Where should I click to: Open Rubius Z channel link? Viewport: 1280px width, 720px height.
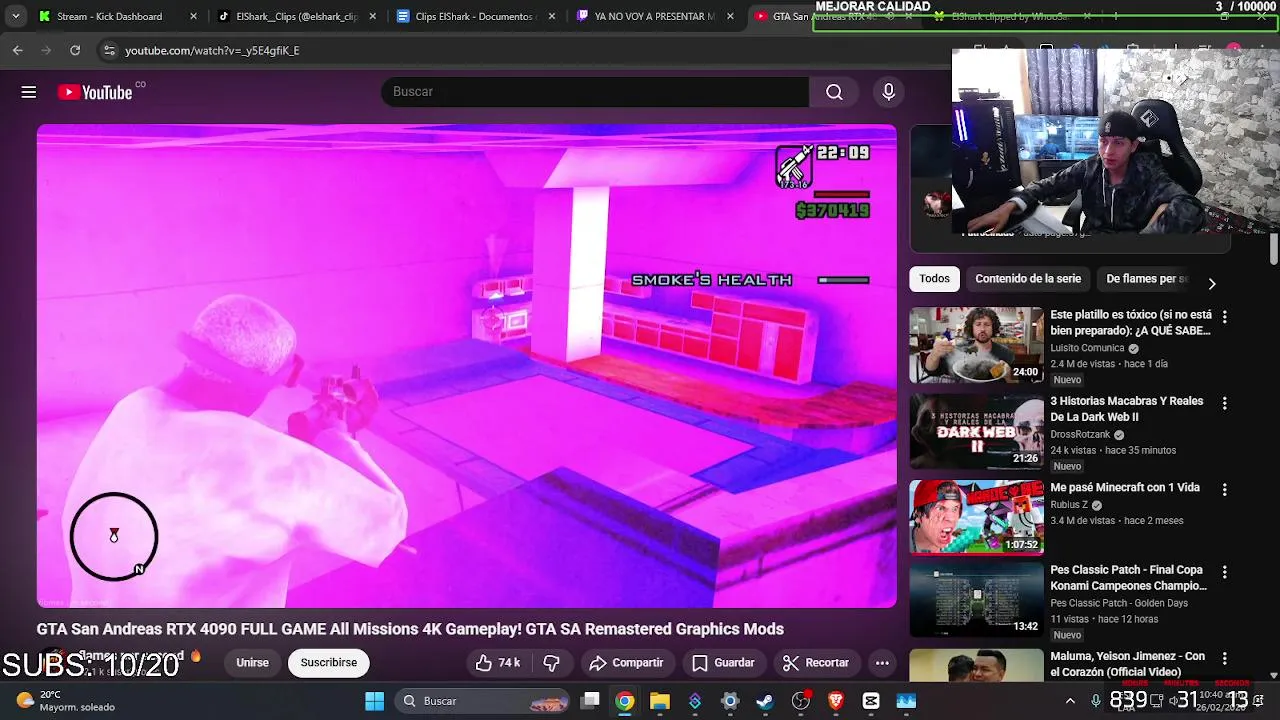(1069, 505)
